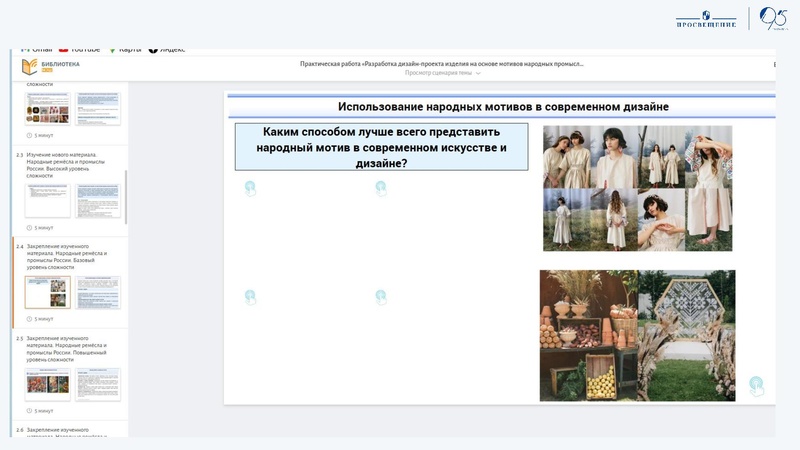Open first slide thumbnail of section 2.5
The width and height of the screenshot is (800, 450).
click(47, 384)
